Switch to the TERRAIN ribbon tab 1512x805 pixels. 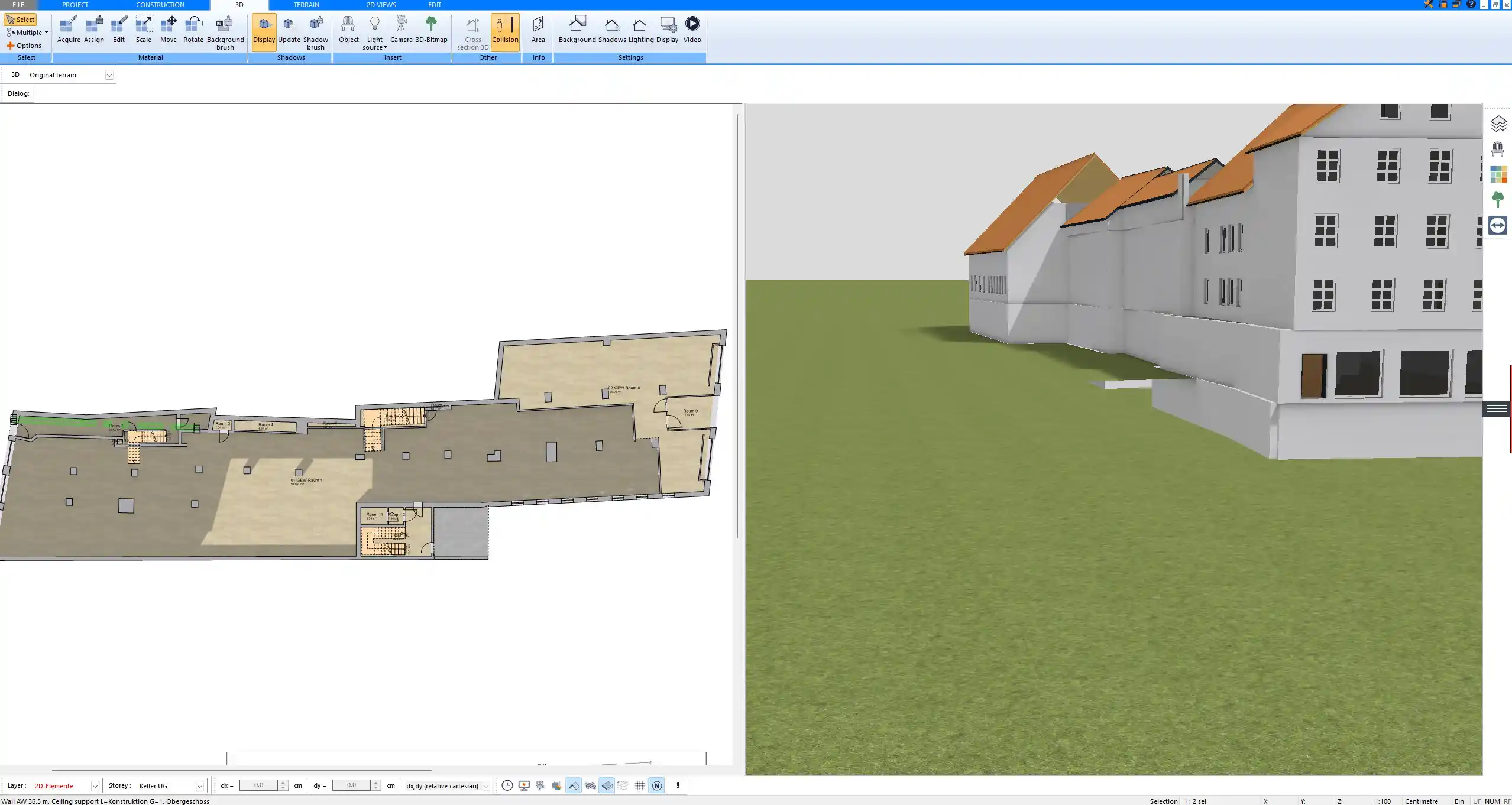(x=305, y=4)
